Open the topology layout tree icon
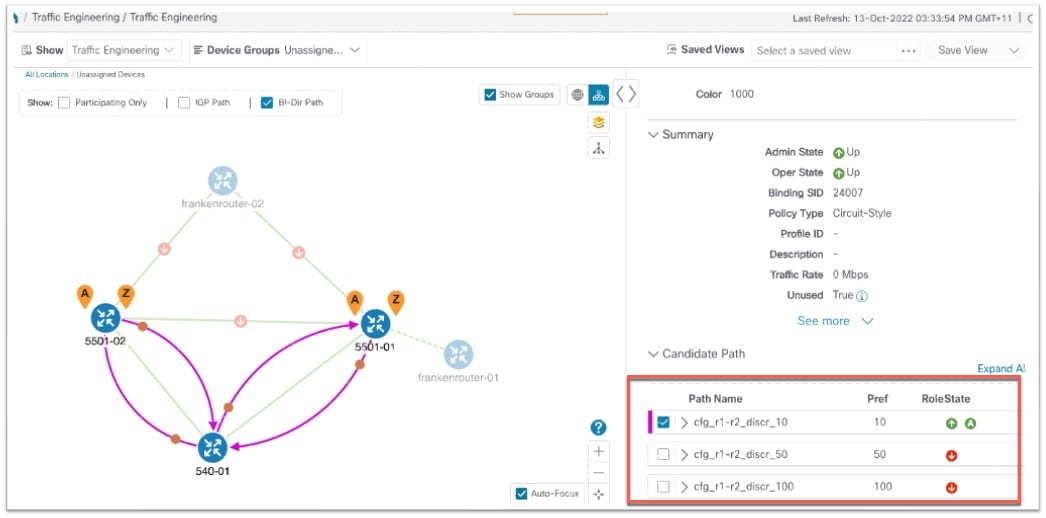 point(598,148)
